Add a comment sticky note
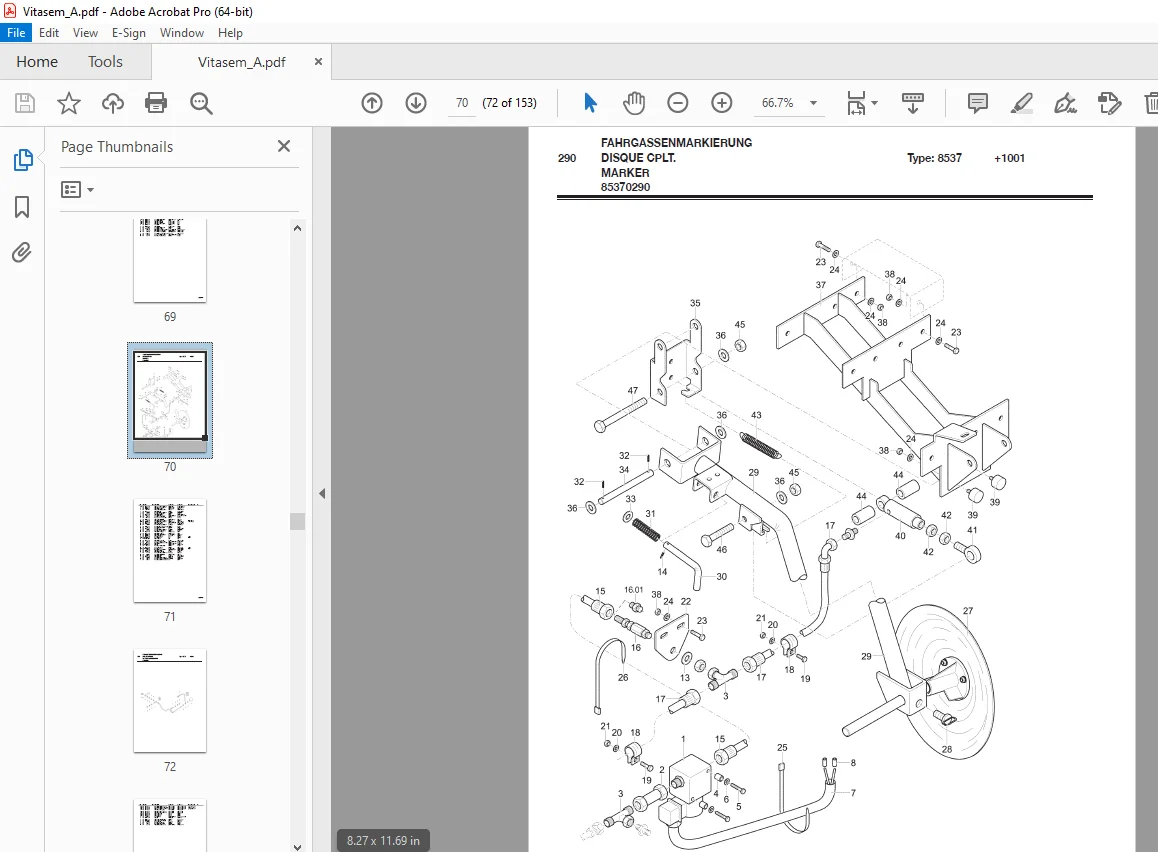 (x=978, y=103)
